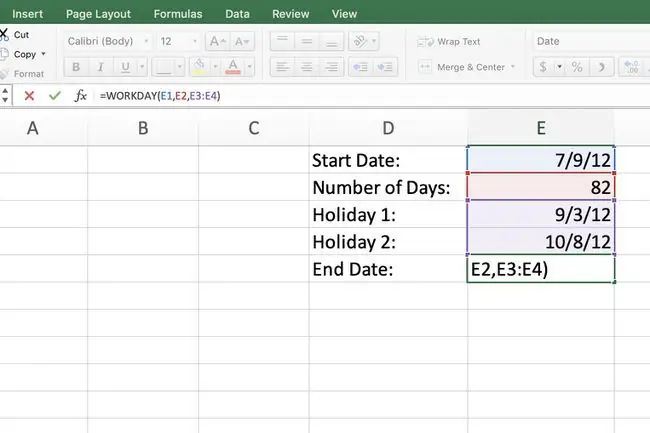Decrease the font size
The height and width of the screenshot is (433, 650).
tap(242, 41)
